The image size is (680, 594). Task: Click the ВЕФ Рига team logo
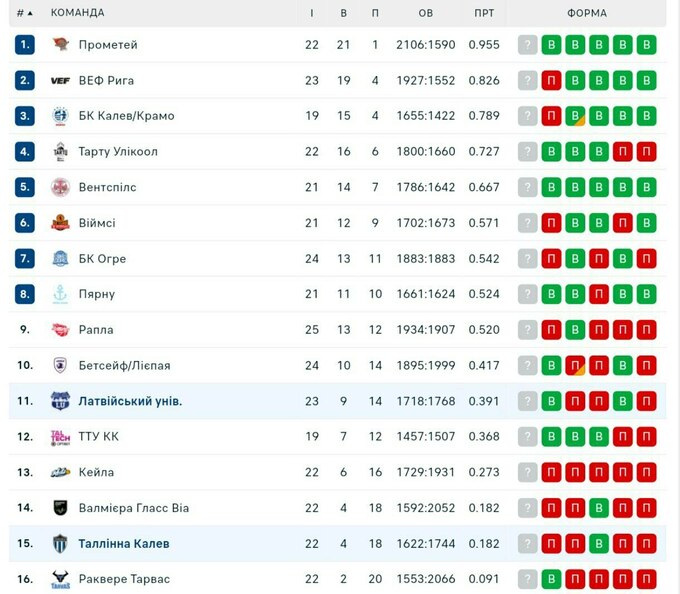tap(60, 80)
